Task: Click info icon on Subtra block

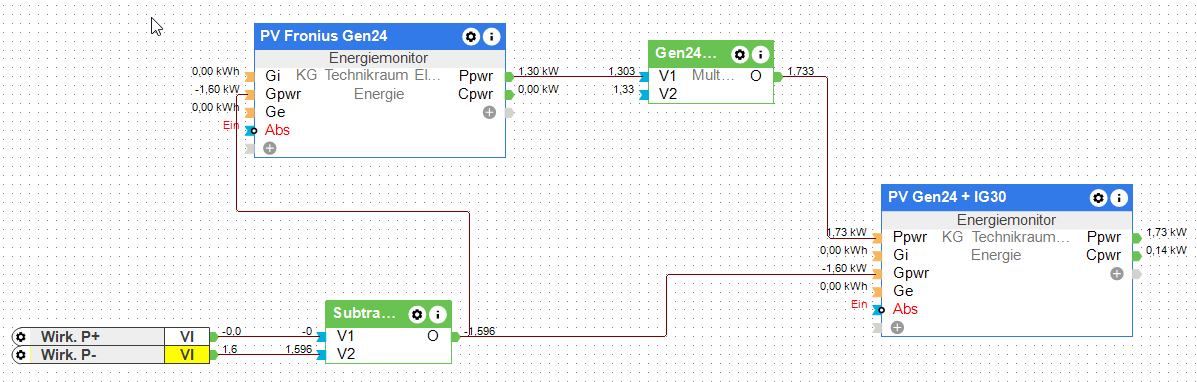Action: (x=437, y=314)
